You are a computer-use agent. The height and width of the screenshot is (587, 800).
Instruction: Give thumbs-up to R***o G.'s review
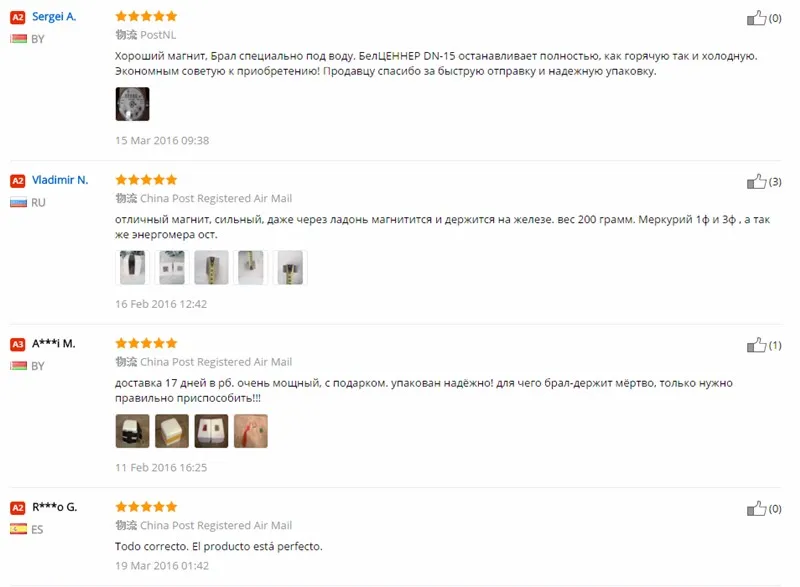[756, 508]
